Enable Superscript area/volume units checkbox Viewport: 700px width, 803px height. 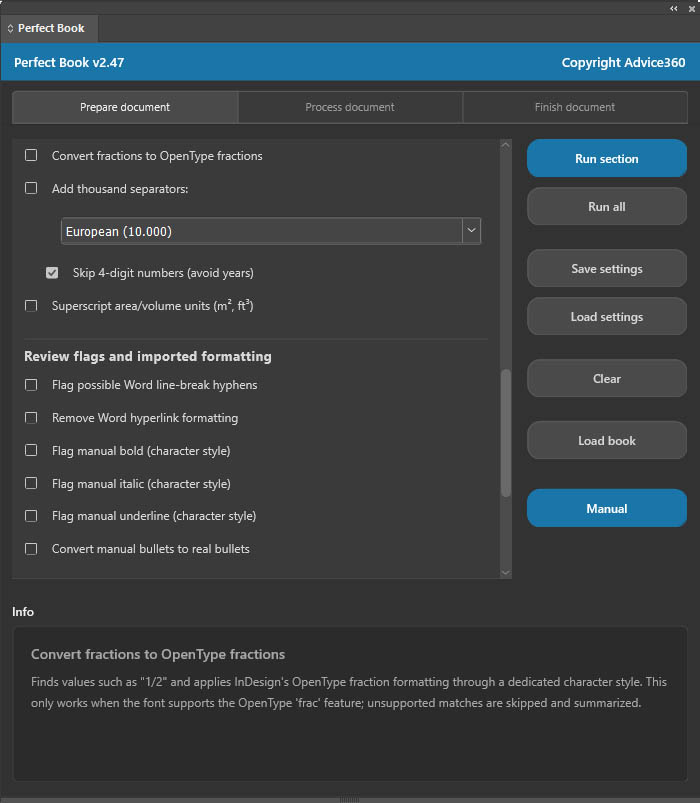[x=31, y=306]
